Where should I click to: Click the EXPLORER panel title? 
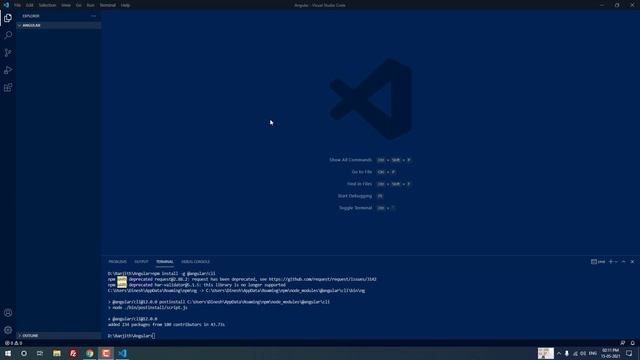tap(31, 16)
